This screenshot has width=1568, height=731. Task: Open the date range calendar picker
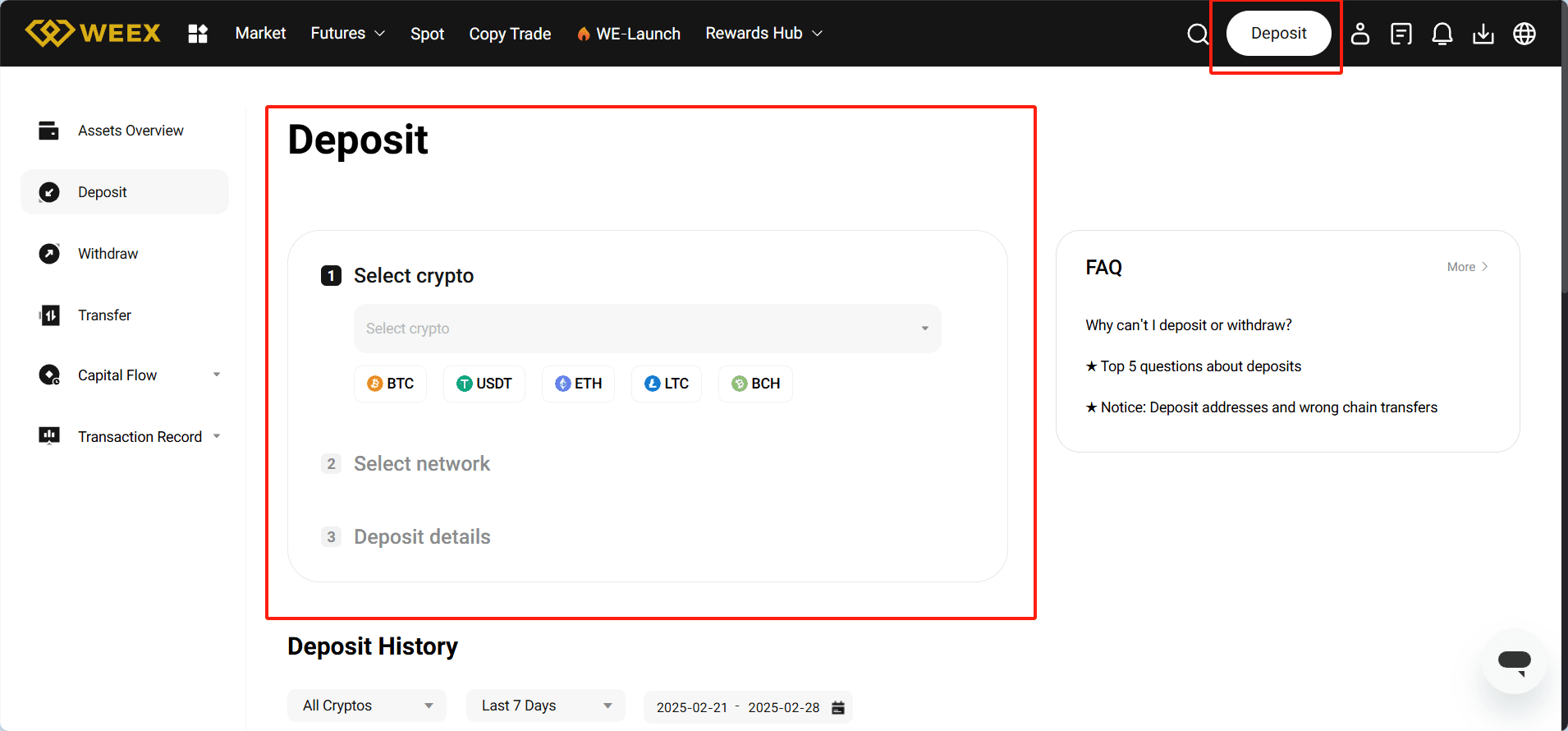pyautogui.click(x=838, y=707)
